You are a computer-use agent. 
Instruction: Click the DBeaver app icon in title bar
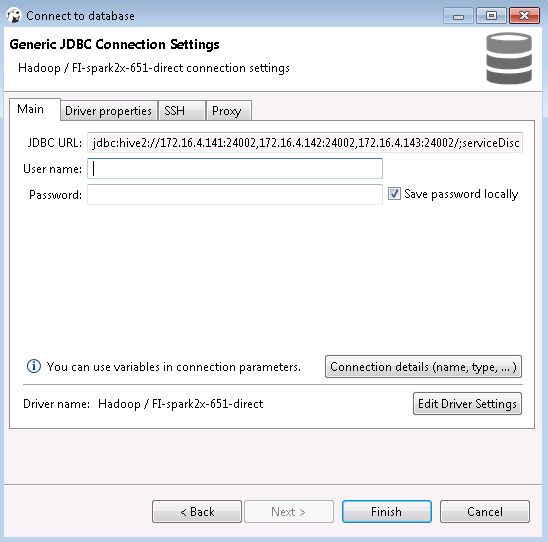pos(14,16)
